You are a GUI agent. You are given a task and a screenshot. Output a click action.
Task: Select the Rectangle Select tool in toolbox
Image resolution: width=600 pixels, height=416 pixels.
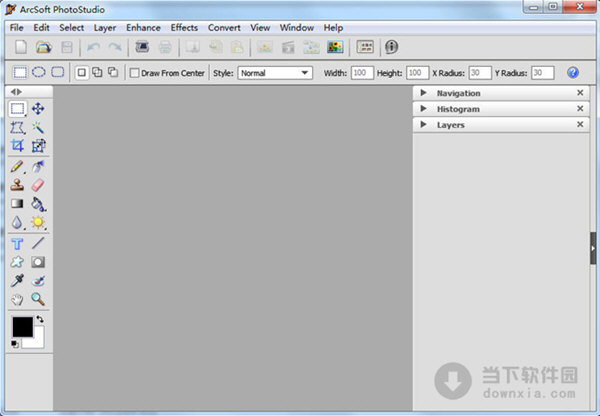pos(17,109)
